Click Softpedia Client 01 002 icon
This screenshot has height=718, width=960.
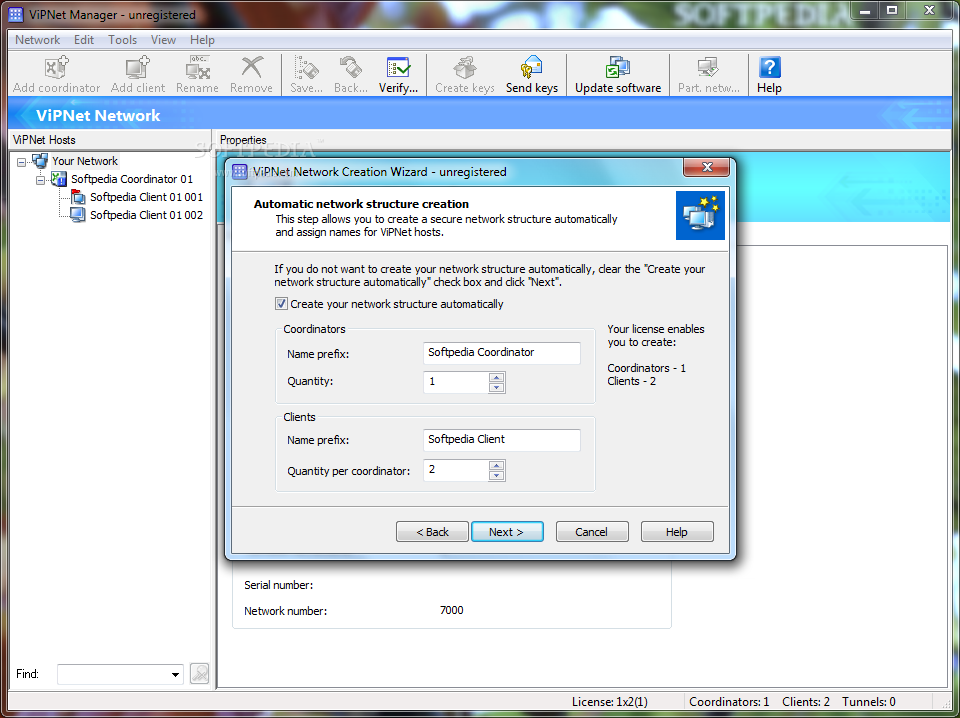78,215
